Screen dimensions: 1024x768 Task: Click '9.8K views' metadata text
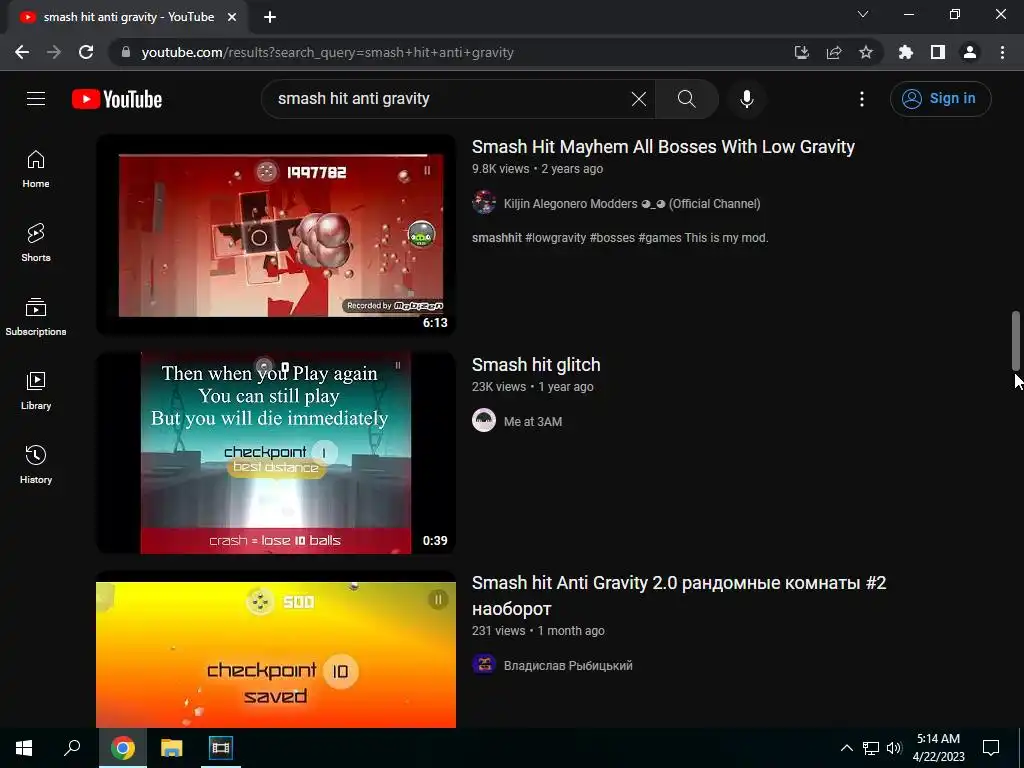500,168
